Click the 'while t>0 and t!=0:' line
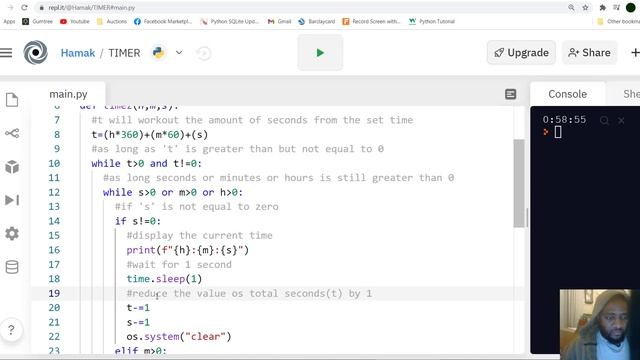The width and height of the screenshot is (640, 360). (147, 164)
